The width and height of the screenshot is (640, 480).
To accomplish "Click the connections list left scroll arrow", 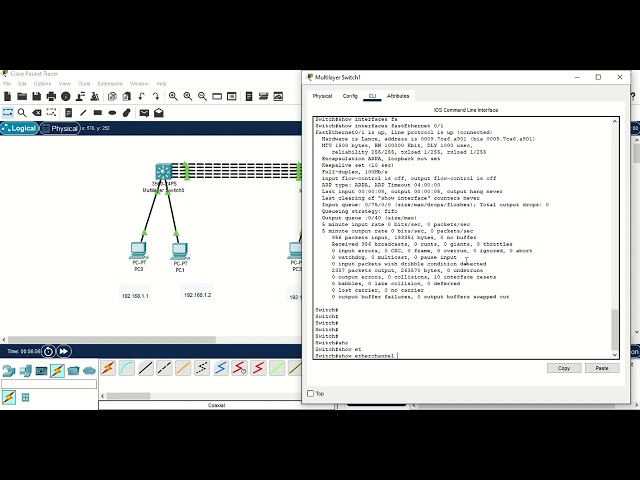I will pos(102,396).
